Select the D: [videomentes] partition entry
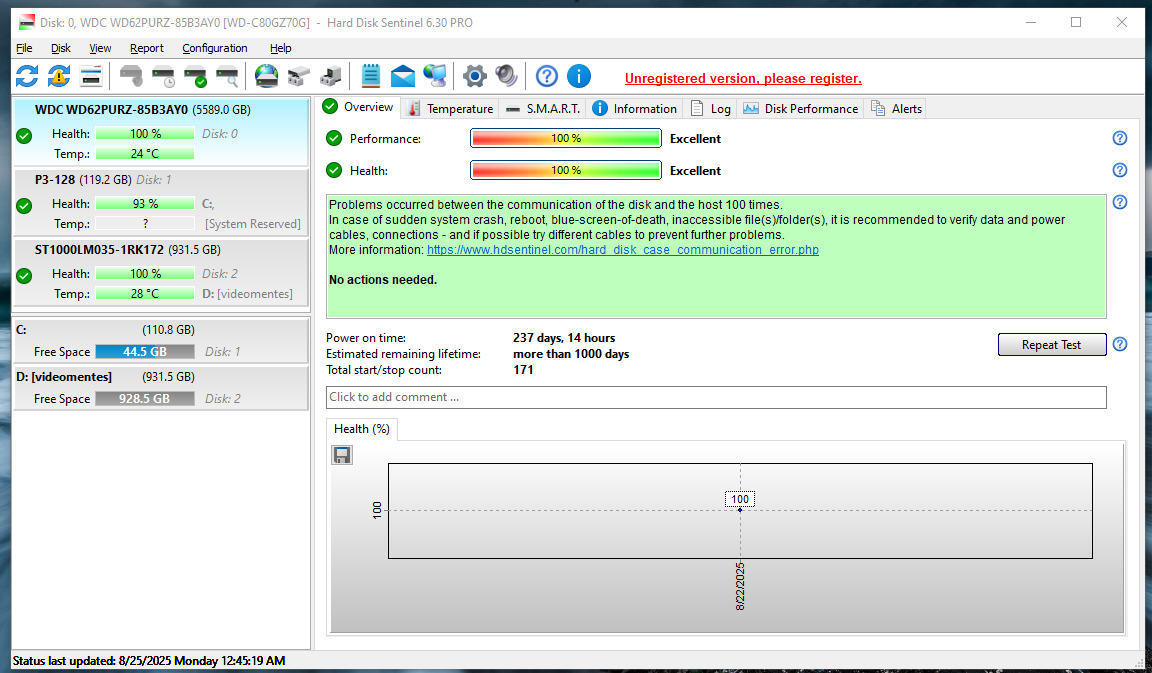The width and height of the screenshot is (1152, 673). (x=161, y=387)
